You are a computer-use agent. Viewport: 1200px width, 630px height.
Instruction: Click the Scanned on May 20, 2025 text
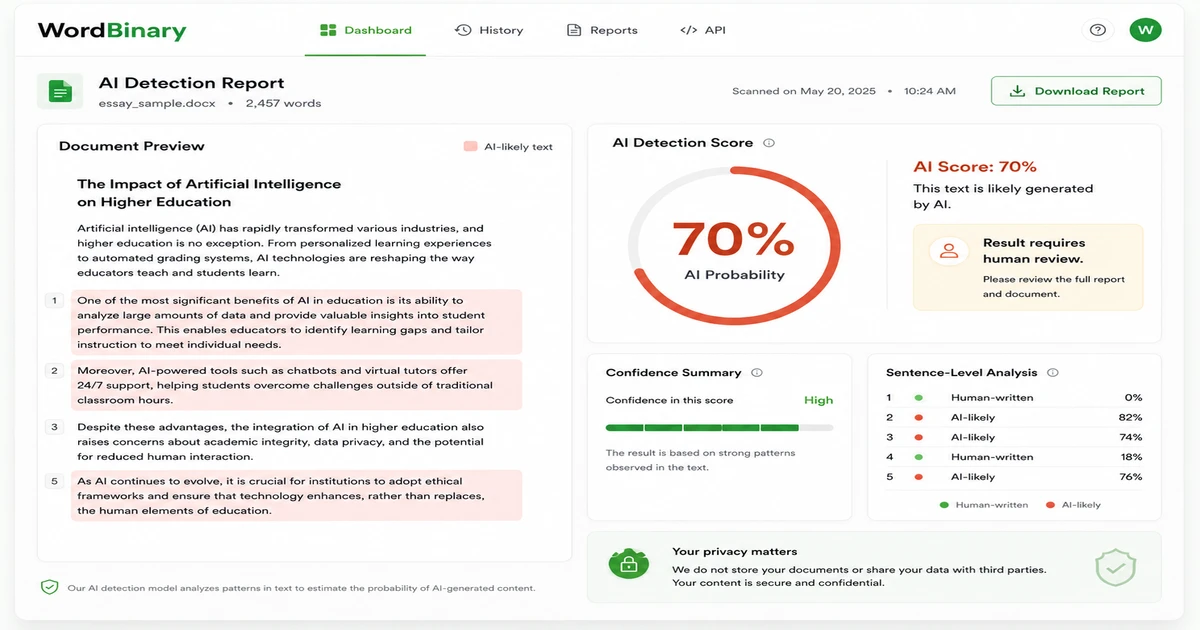click(x=804, y=91)
